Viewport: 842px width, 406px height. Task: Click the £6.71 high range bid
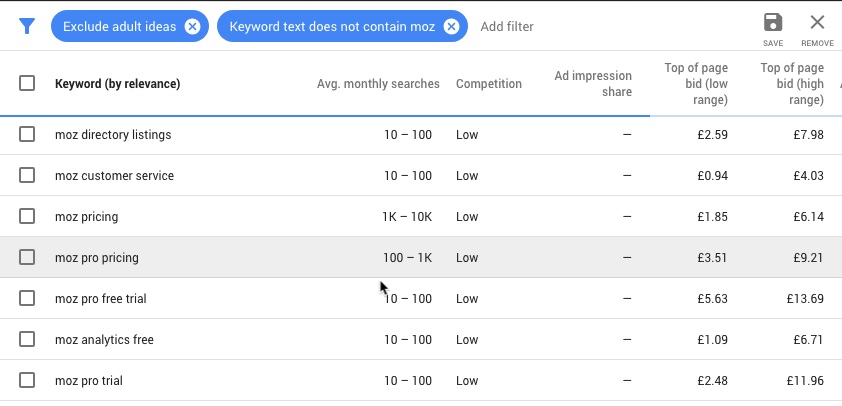tap(808, 339)
